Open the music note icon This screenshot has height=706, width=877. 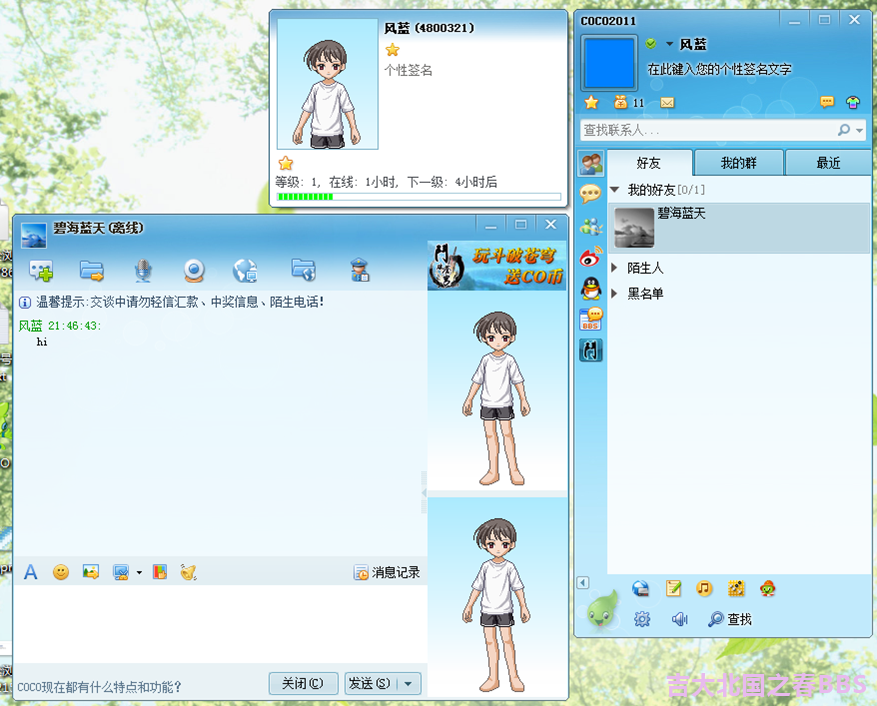coord(704,588)
